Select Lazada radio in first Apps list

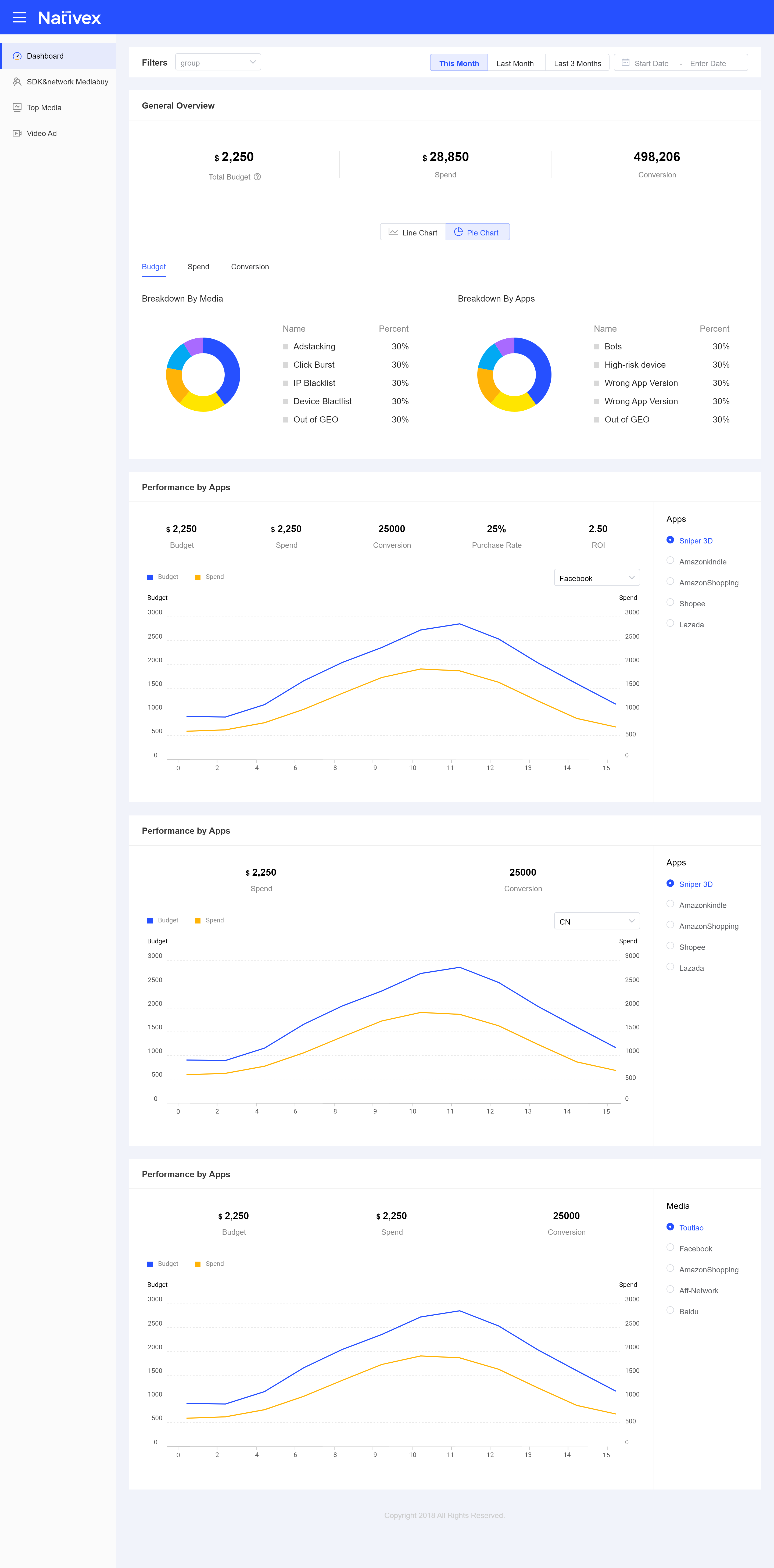click(670, 623)
